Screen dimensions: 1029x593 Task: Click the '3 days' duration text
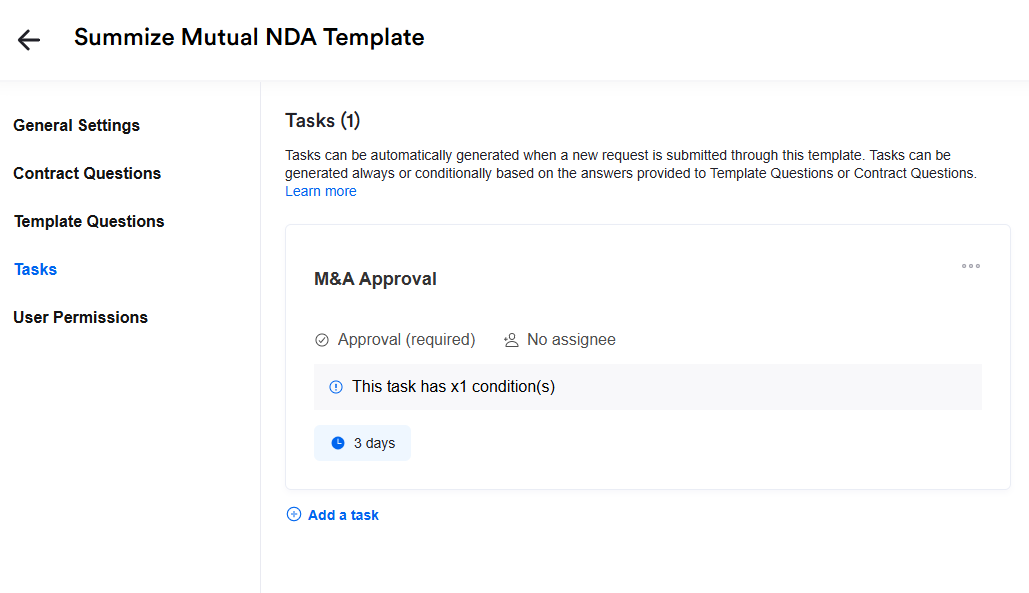(374, 443)
